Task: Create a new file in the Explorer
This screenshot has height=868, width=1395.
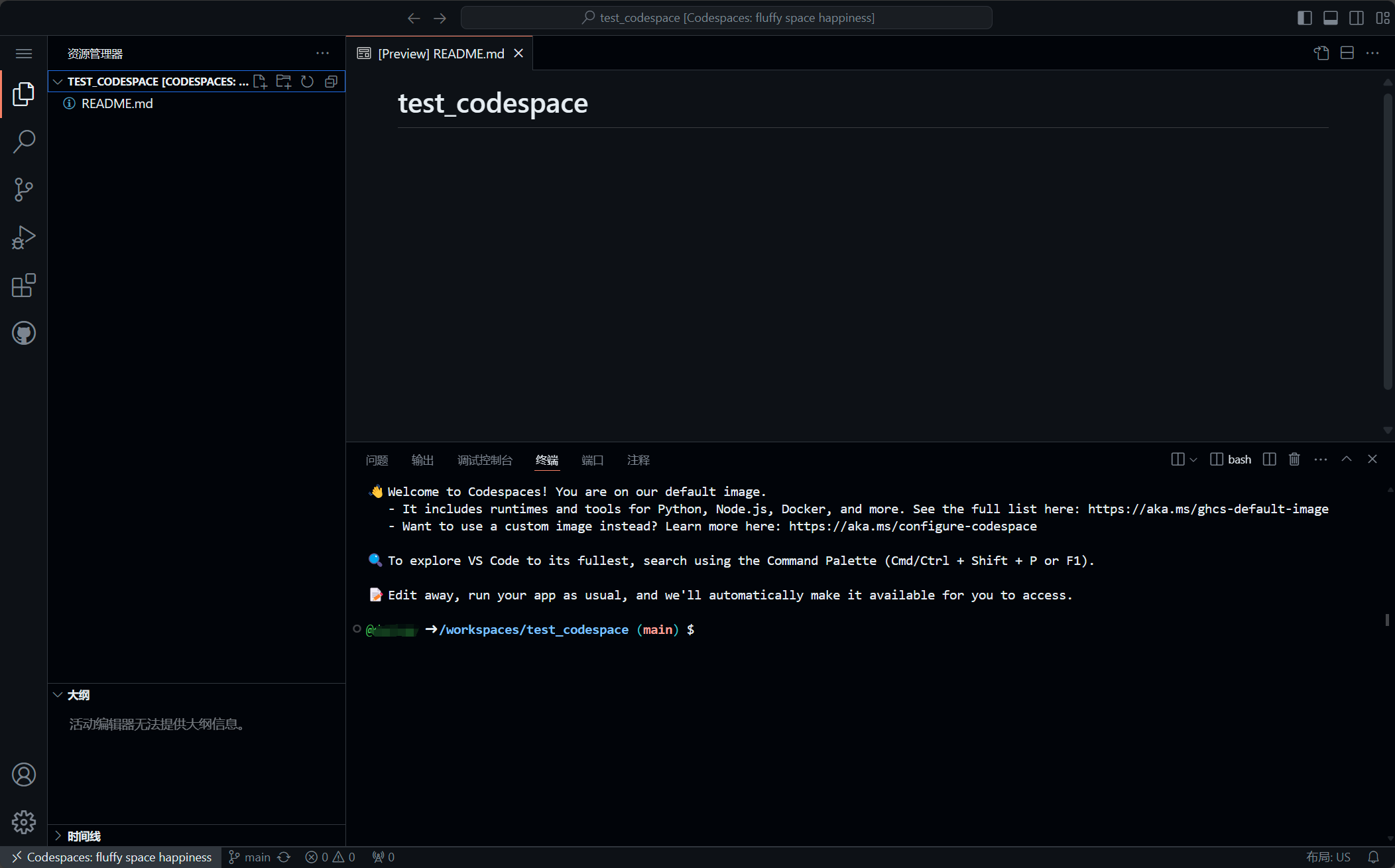Action: pyautogui.click(x=260, y=81)
